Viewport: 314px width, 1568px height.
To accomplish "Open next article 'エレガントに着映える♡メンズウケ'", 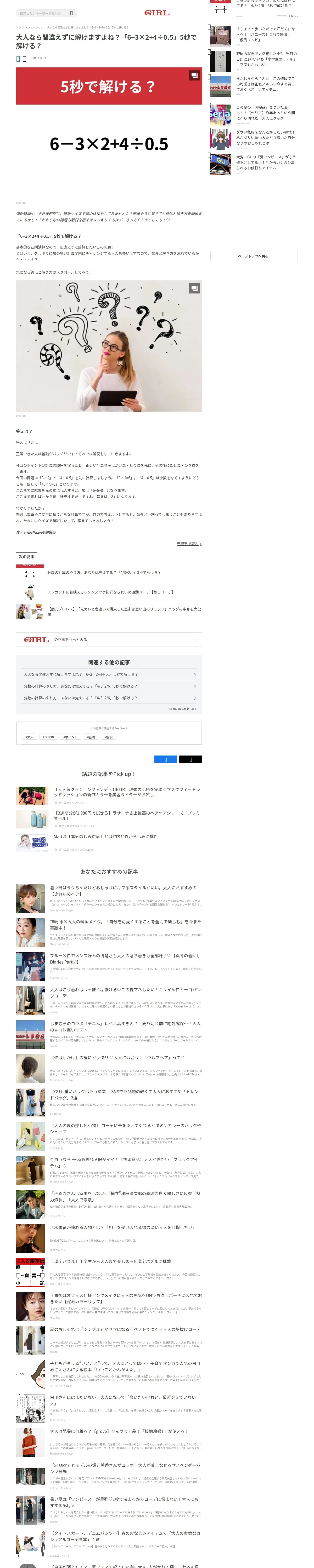I will coord(110,592).
